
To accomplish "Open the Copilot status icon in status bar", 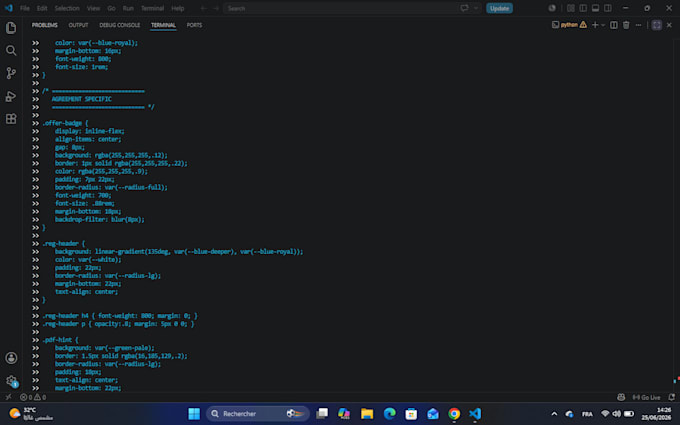I will (621, 397).
